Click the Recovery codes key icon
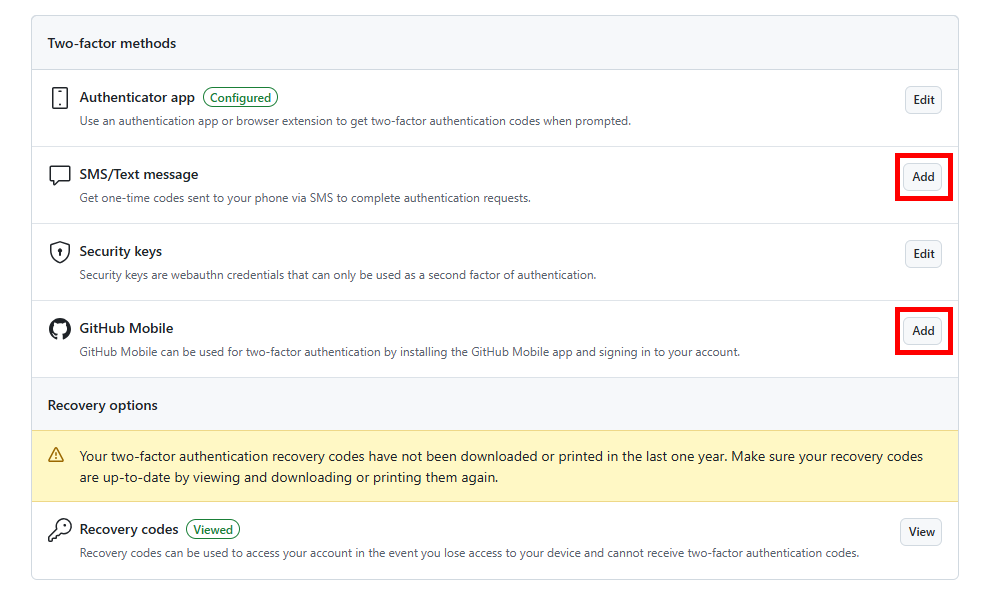The width and height of the screenshot is (1003, 596). tap(60, 530)
